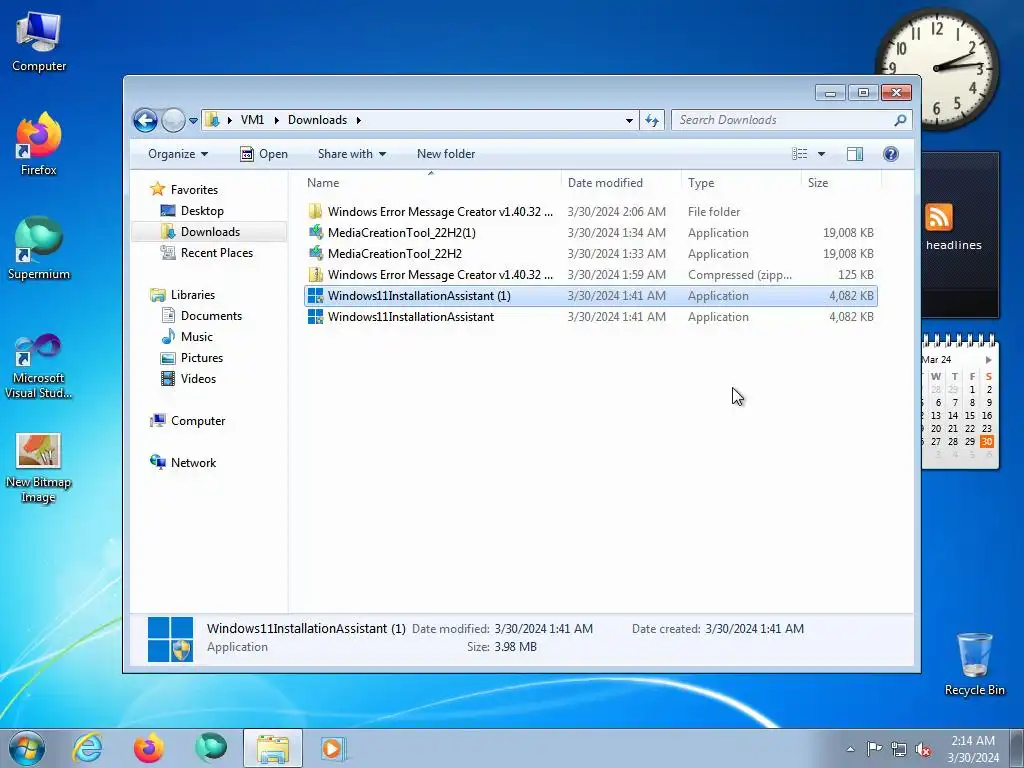Select the Recycle Bin desktop icon
This screenshot has height=768, width=1024.
[974, 664]
